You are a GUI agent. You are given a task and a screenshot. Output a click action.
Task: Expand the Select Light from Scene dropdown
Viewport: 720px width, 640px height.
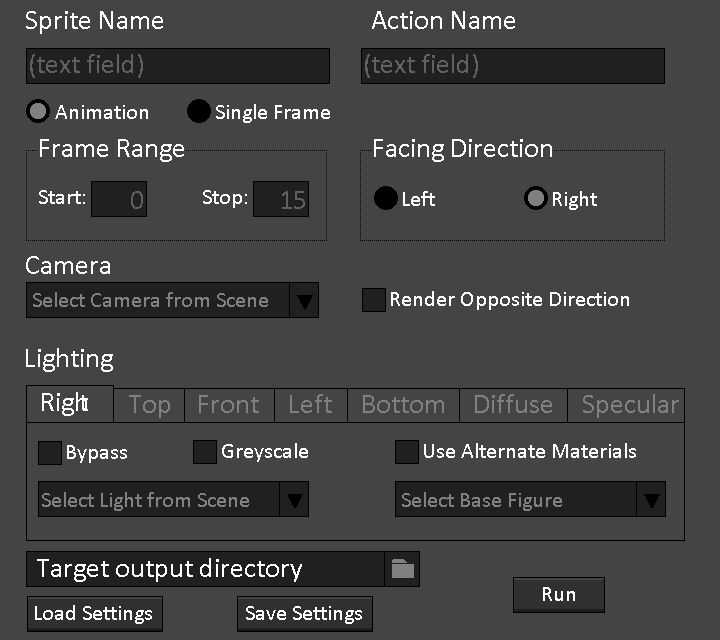pos(173,500)
